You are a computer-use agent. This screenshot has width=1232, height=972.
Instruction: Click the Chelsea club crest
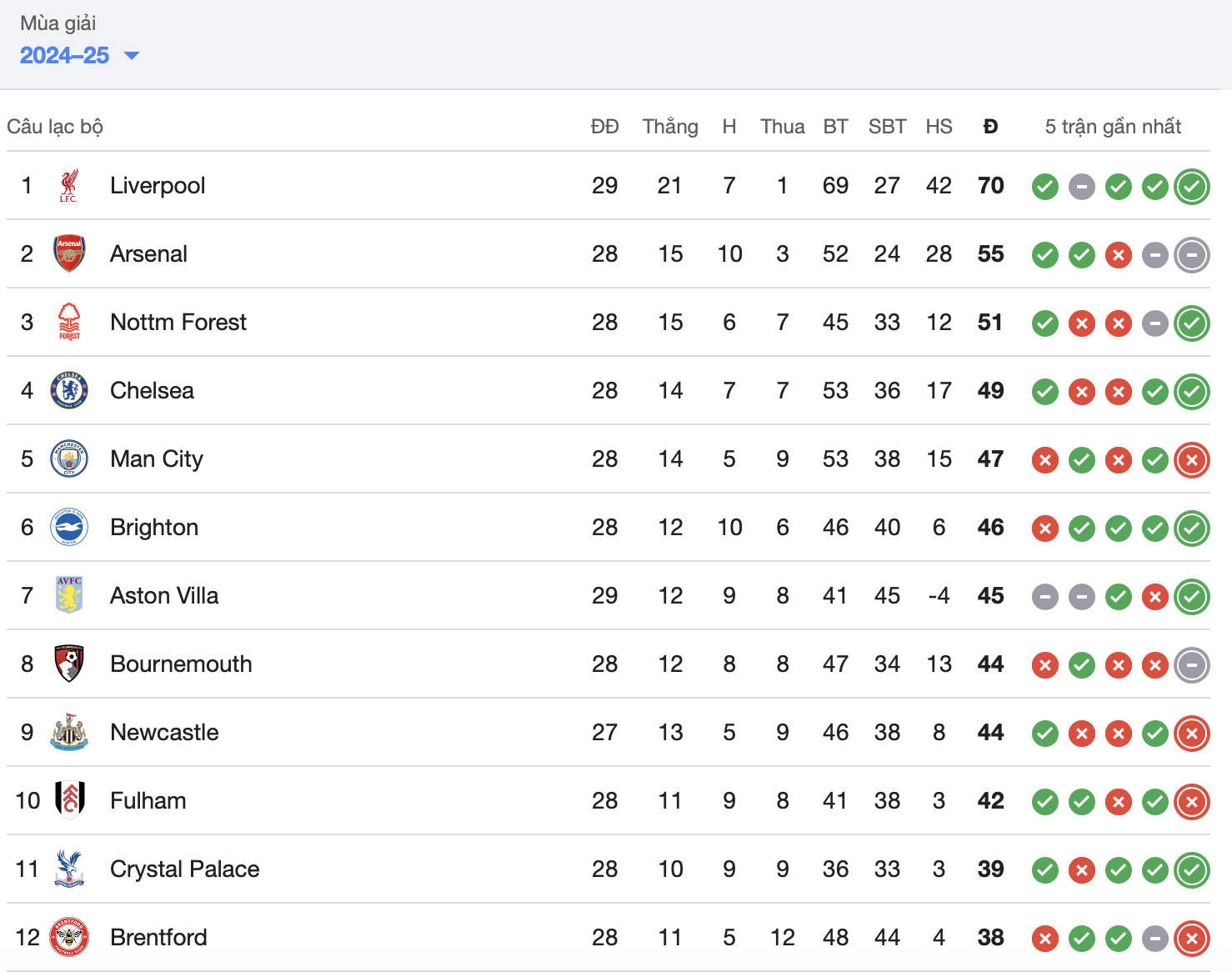coord(69,391)
